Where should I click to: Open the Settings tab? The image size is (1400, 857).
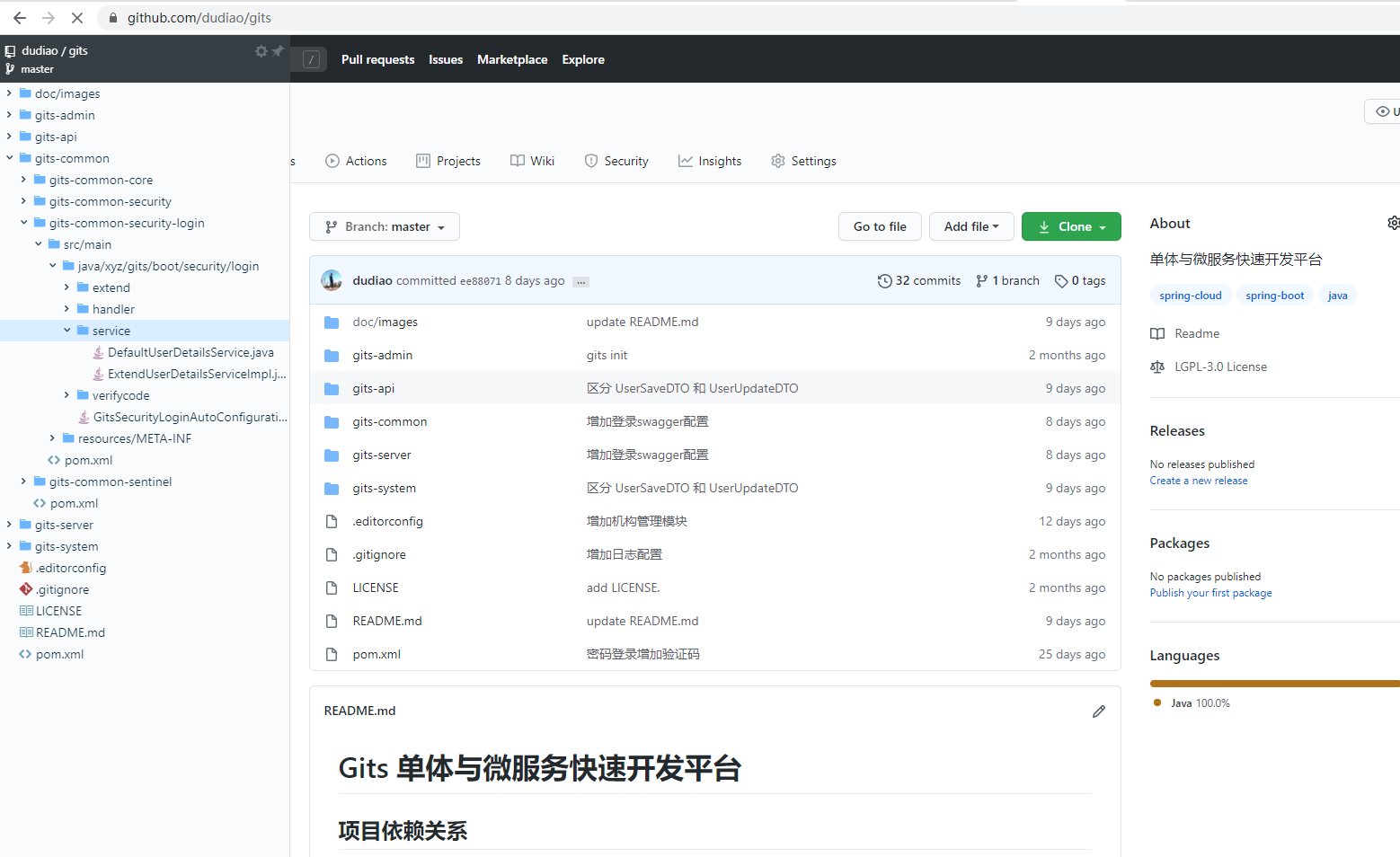coord(803,161)
